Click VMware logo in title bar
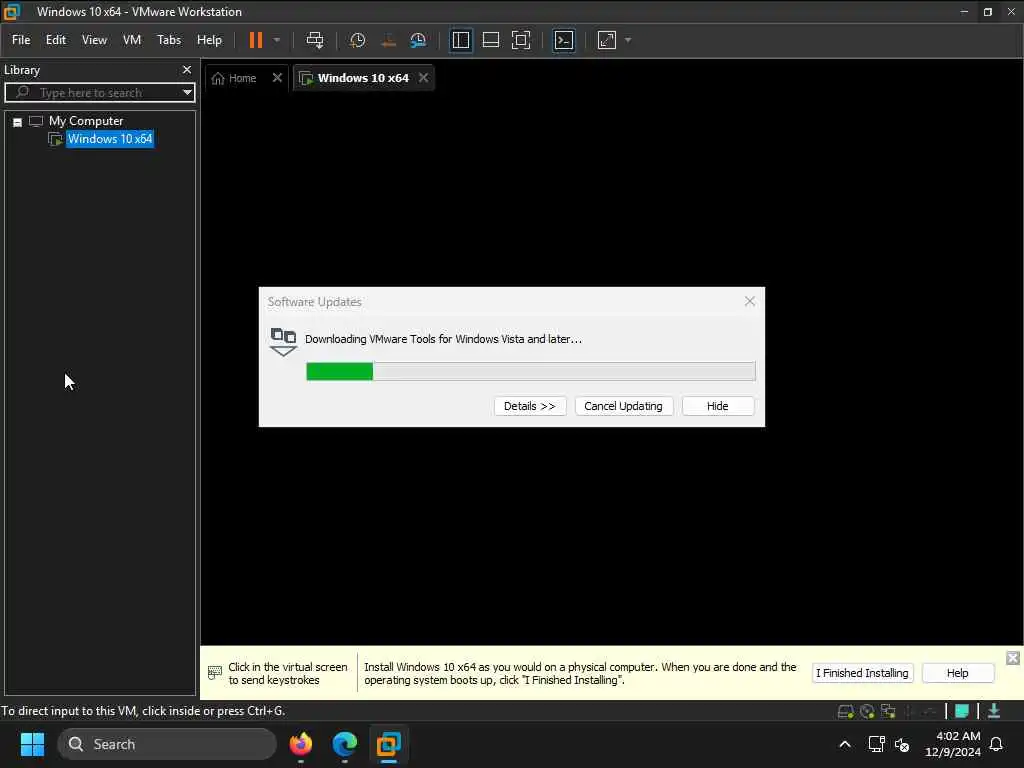 (12, 12)
